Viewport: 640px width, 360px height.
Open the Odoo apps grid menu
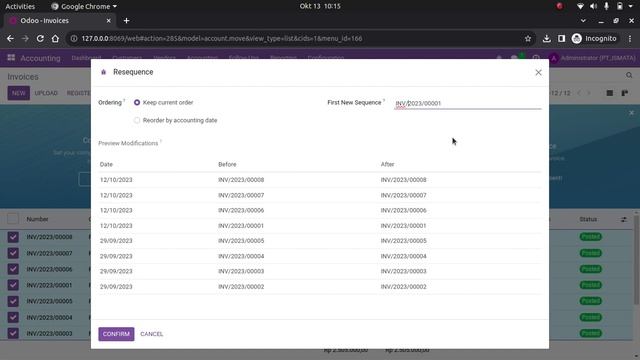pyautogui.click(x=11, y=58)
